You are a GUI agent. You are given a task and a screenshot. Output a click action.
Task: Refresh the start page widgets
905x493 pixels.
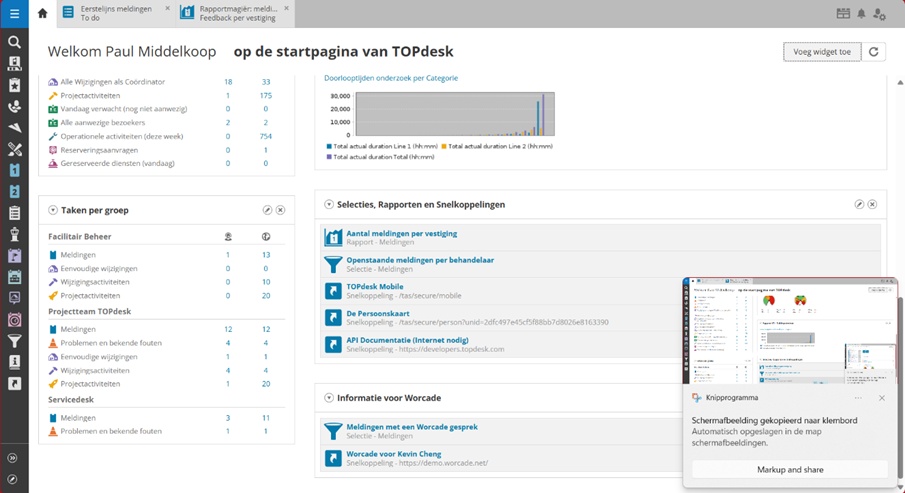(x=874, y=52)
